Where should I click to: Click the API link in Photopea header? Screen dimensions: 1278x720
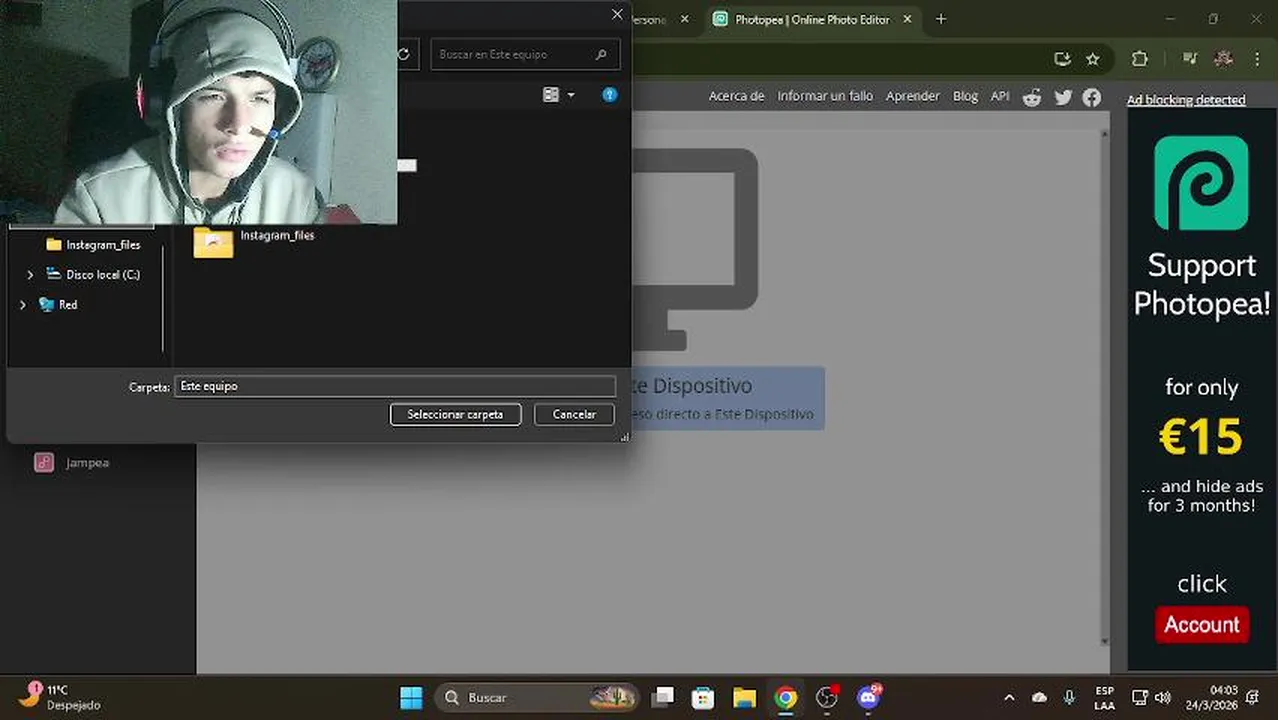click(1000, 96)
